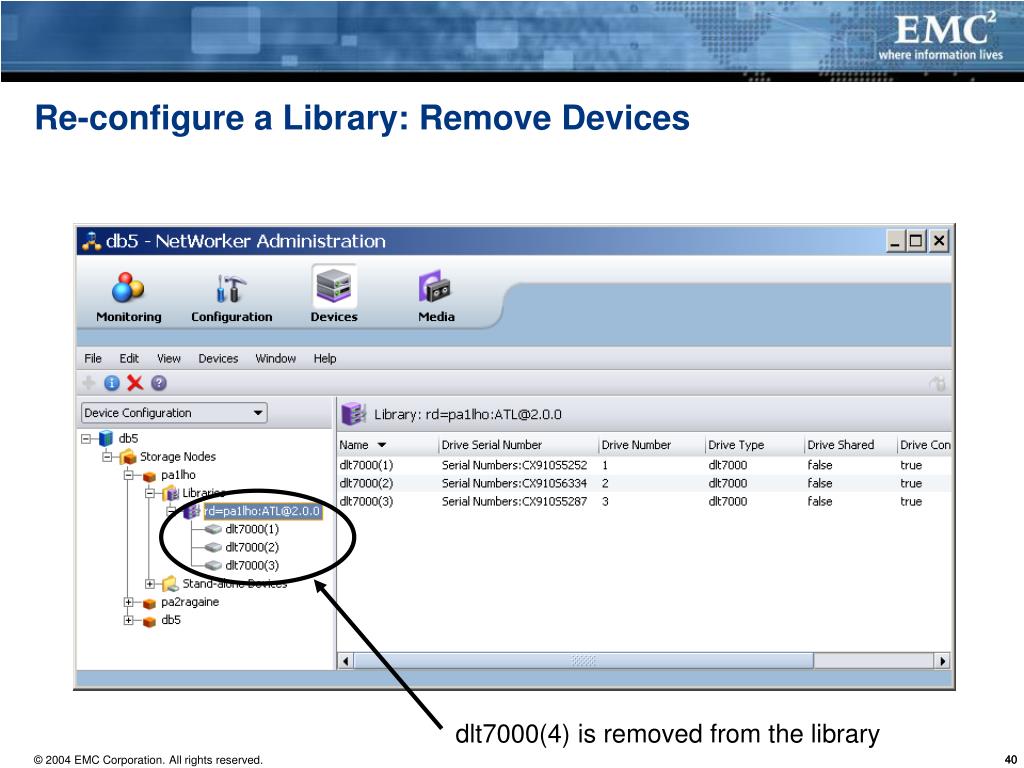This screenshot has width=1024, height=768.
Task: Open the Media view
Action: pyautogui.click(x=436, y=297)
